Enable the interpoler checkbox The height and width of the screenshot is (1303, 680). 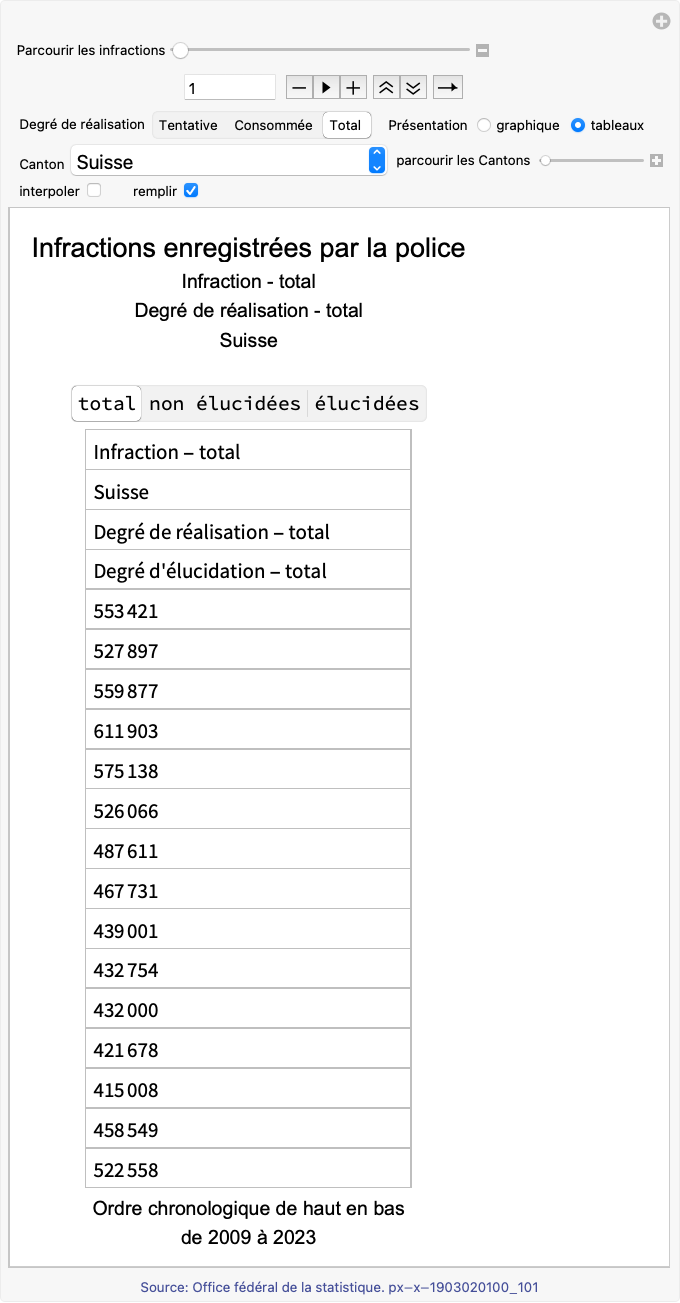coord(94,190)
